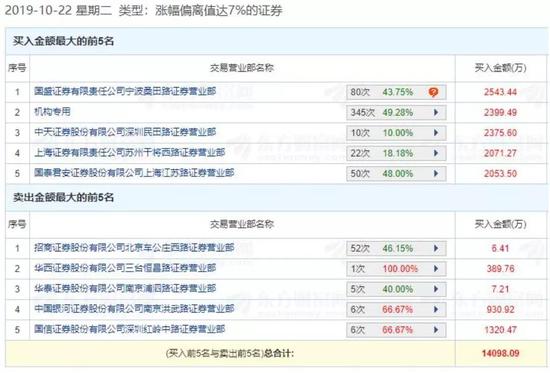Click amount 389.76 in sell table
The image size is (550, 373).
[x=500, y=269]
